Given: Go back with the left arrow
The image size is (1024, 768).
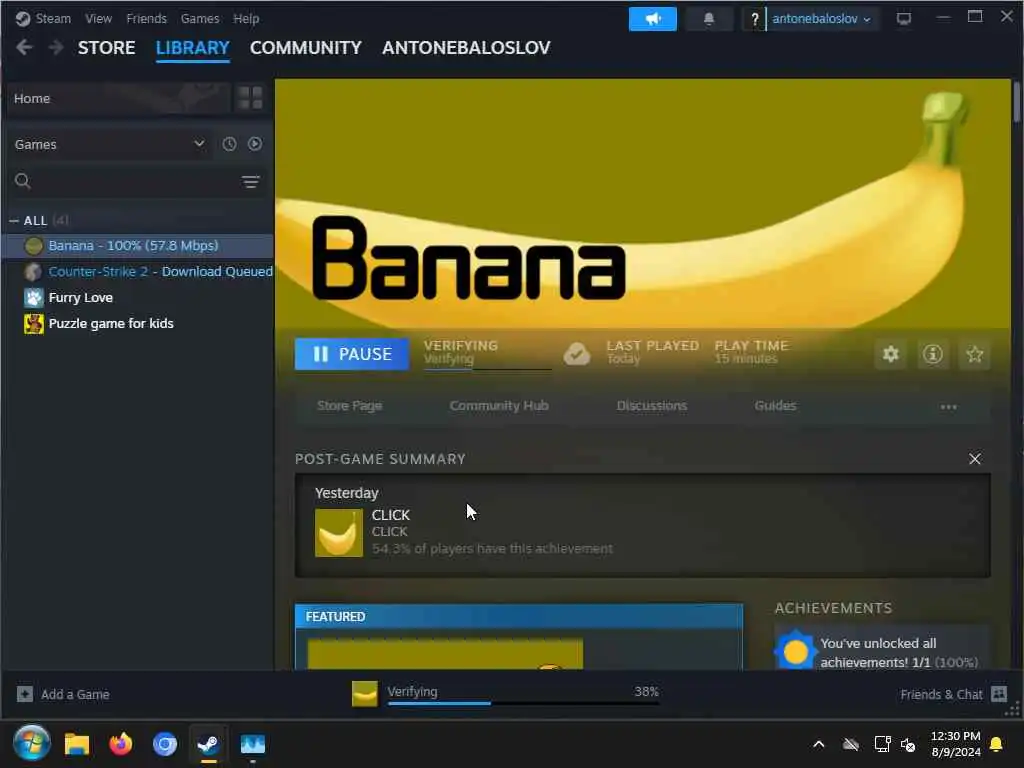Looking at the screenshot, I should (x=24, y=48).
